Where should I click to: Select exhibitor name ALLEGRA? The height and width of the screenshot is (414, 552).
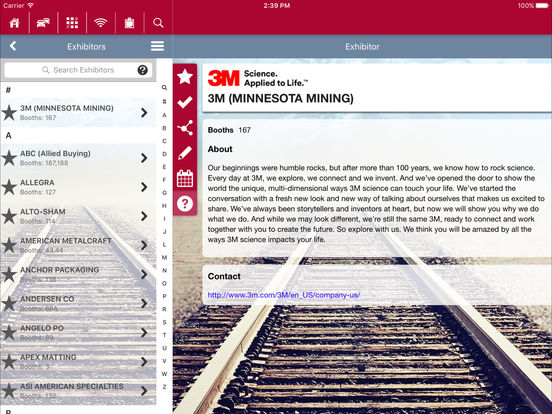[37, 183]
